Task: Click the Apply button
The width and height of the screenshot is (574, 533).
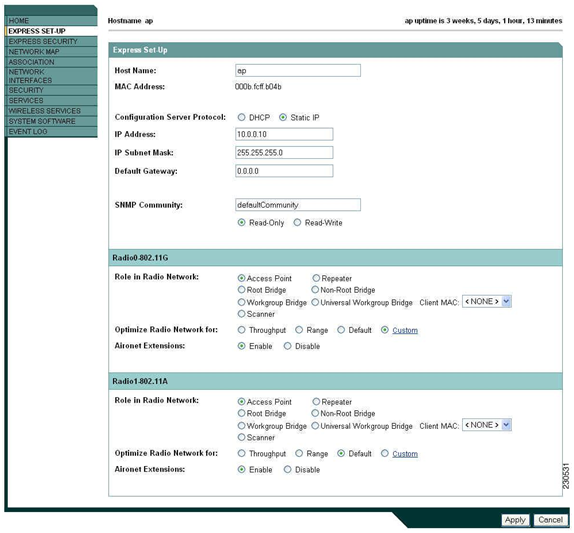Action: click(x=515, y=520)
